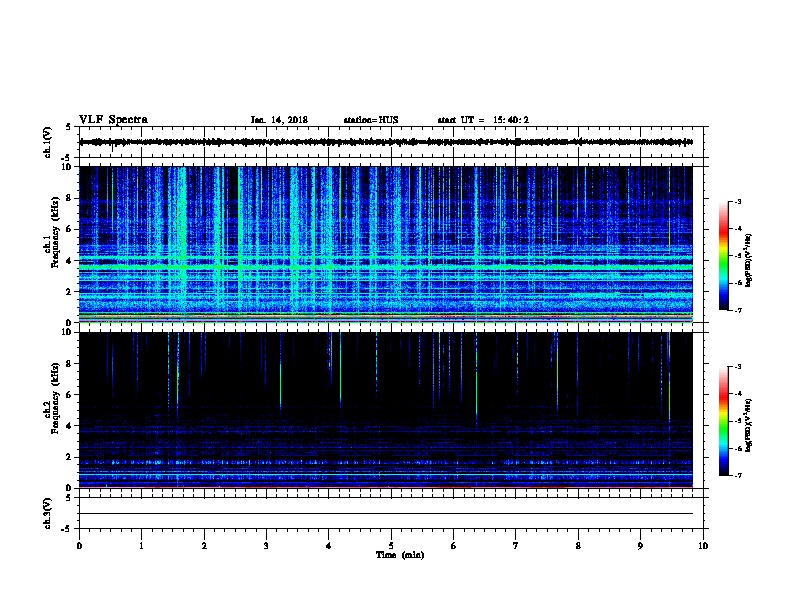Click the "10" kHz tick on ch.1 frequency axis
792x612 pixels.
[67, 167]
